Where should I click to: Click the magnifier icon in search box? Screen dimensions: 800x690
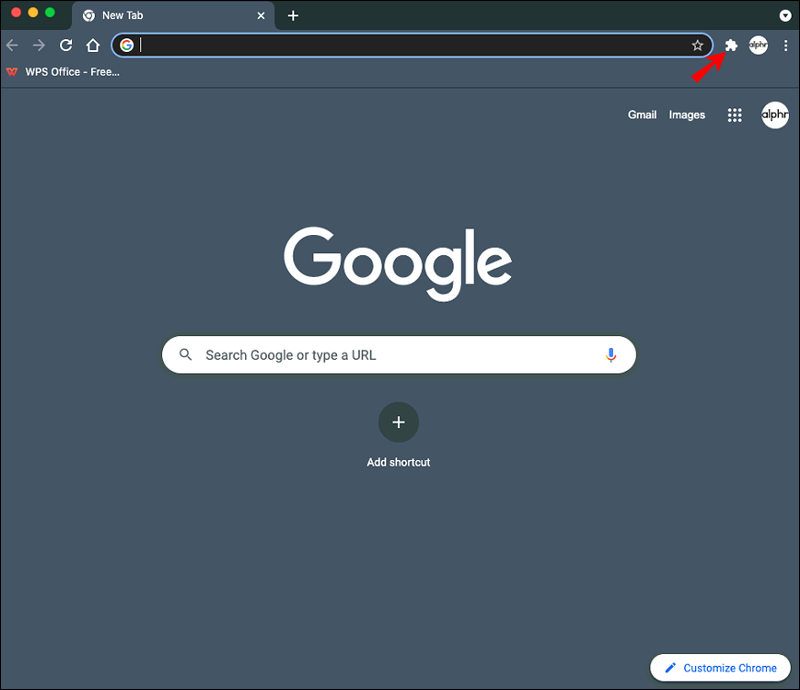(185, 354)
